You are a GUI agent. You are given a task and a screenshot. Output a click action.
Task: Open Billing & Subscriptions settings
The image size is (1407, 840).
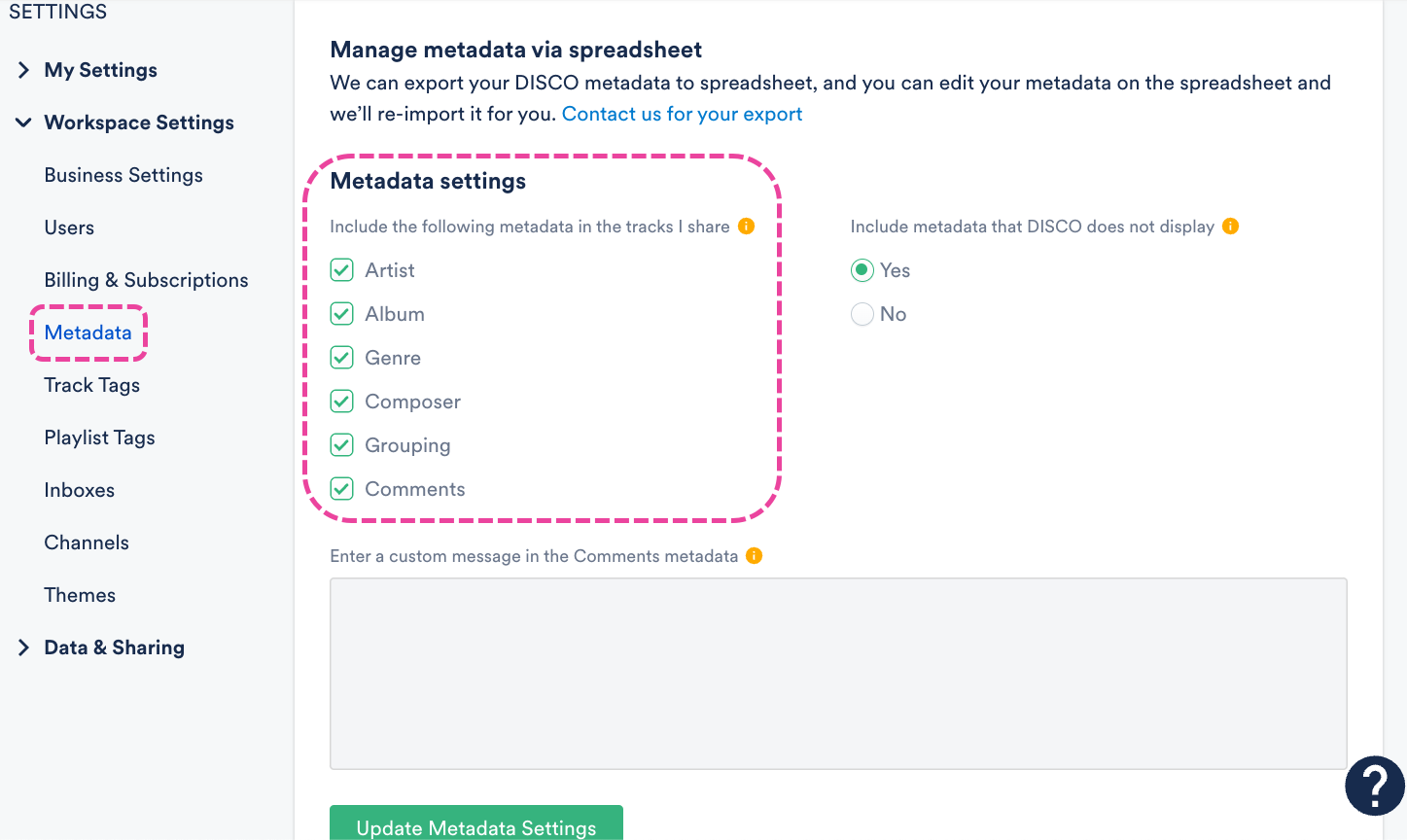tap(146, 280)
